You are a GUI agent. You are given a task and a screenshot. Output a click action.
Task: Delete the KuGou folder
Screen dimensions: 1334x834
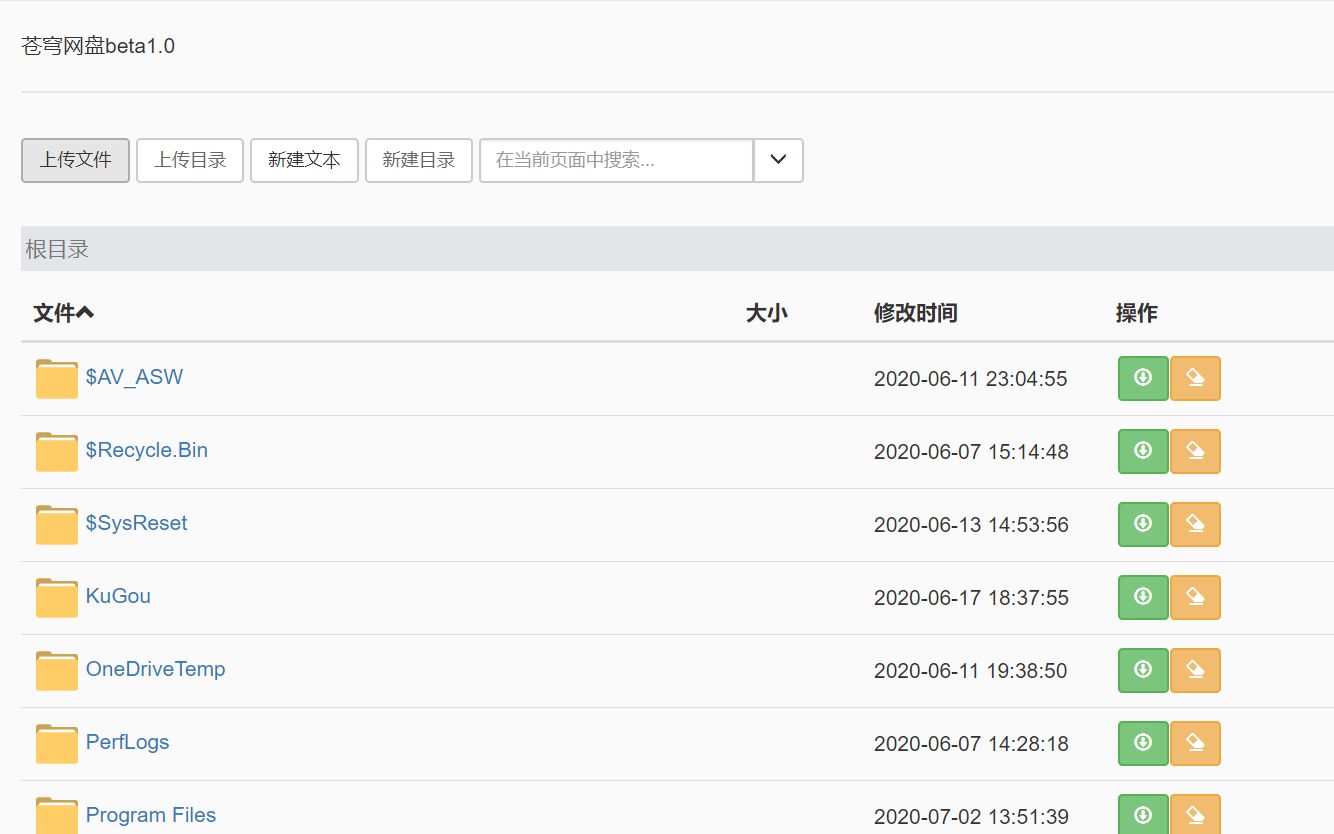click(1195, 597)
